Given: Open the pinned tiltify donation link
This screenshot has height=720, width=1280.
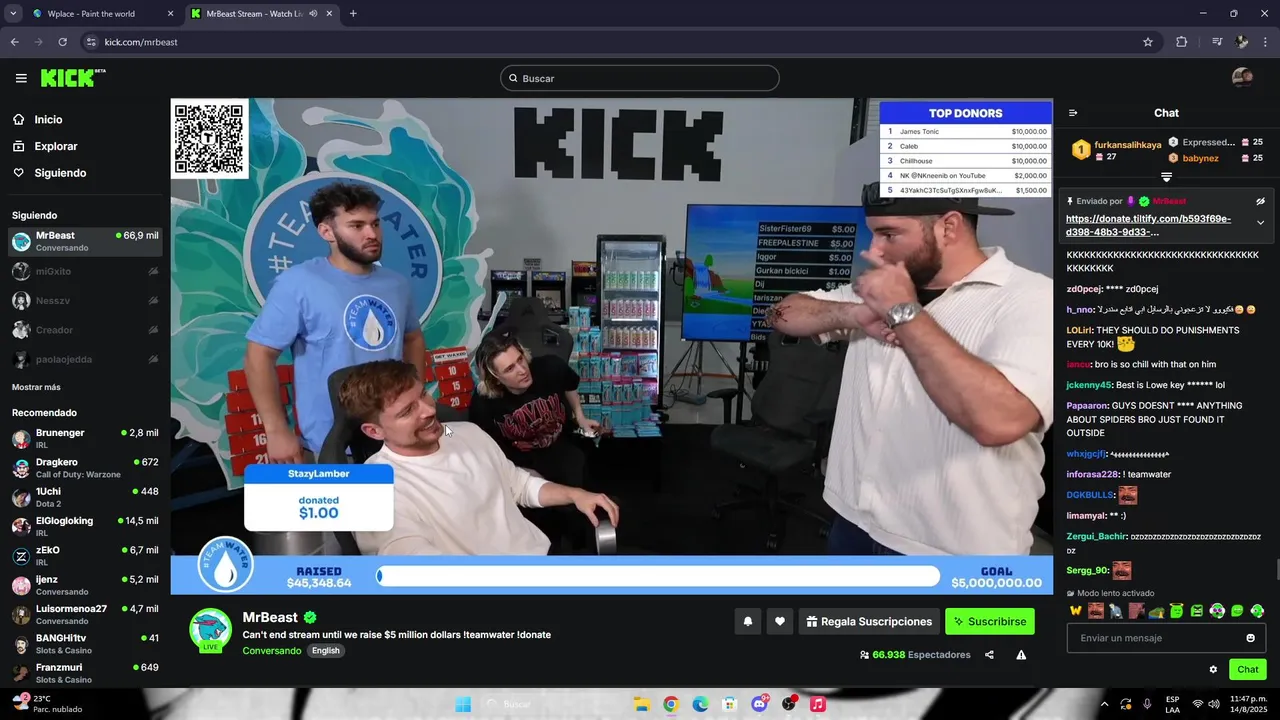Looking at the screenshot, I should [1148, 225].
